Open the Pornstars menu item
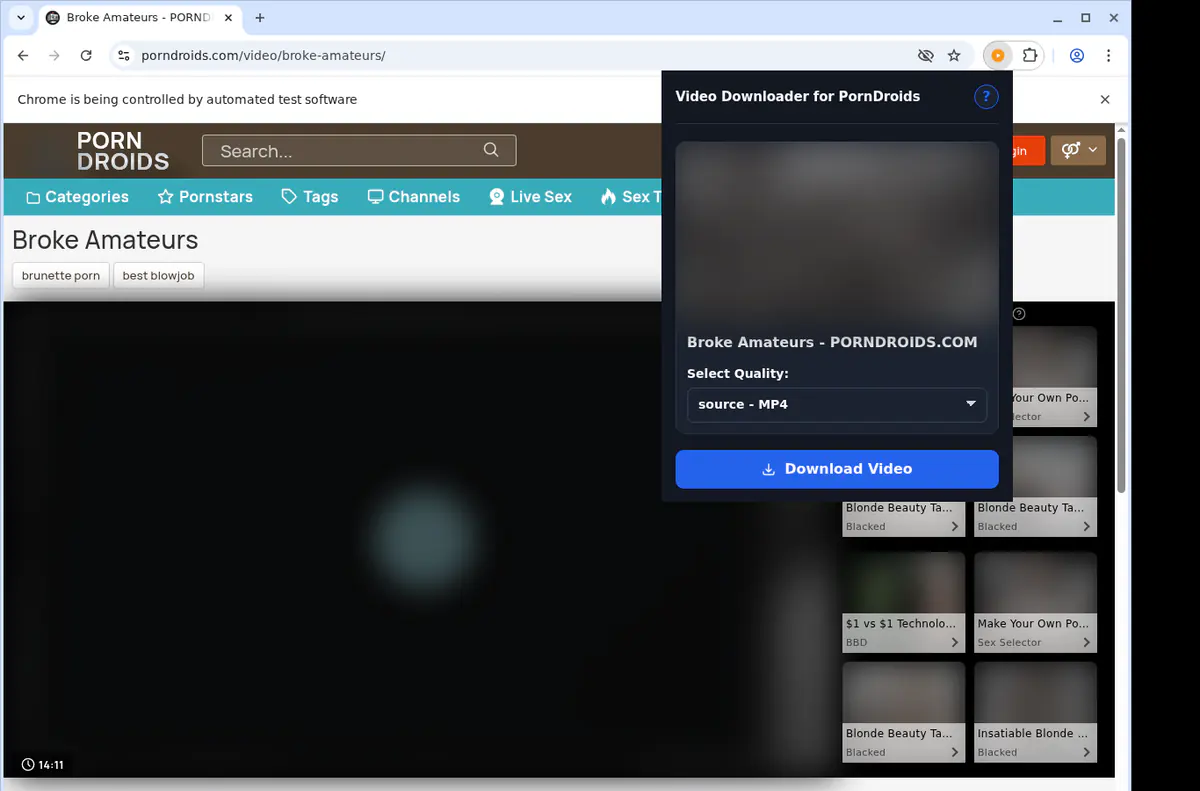 205,197
